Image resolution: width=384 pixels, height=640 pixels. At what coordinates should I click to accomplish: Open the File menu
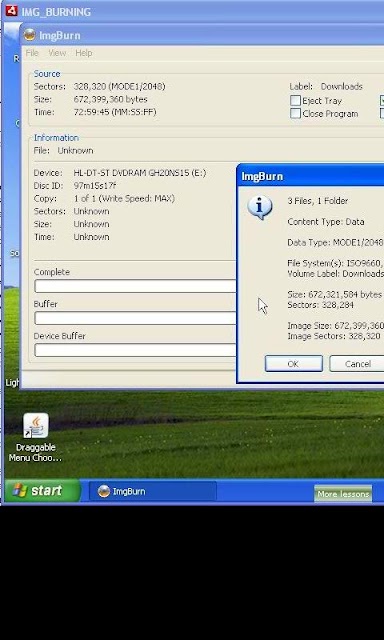32,53
